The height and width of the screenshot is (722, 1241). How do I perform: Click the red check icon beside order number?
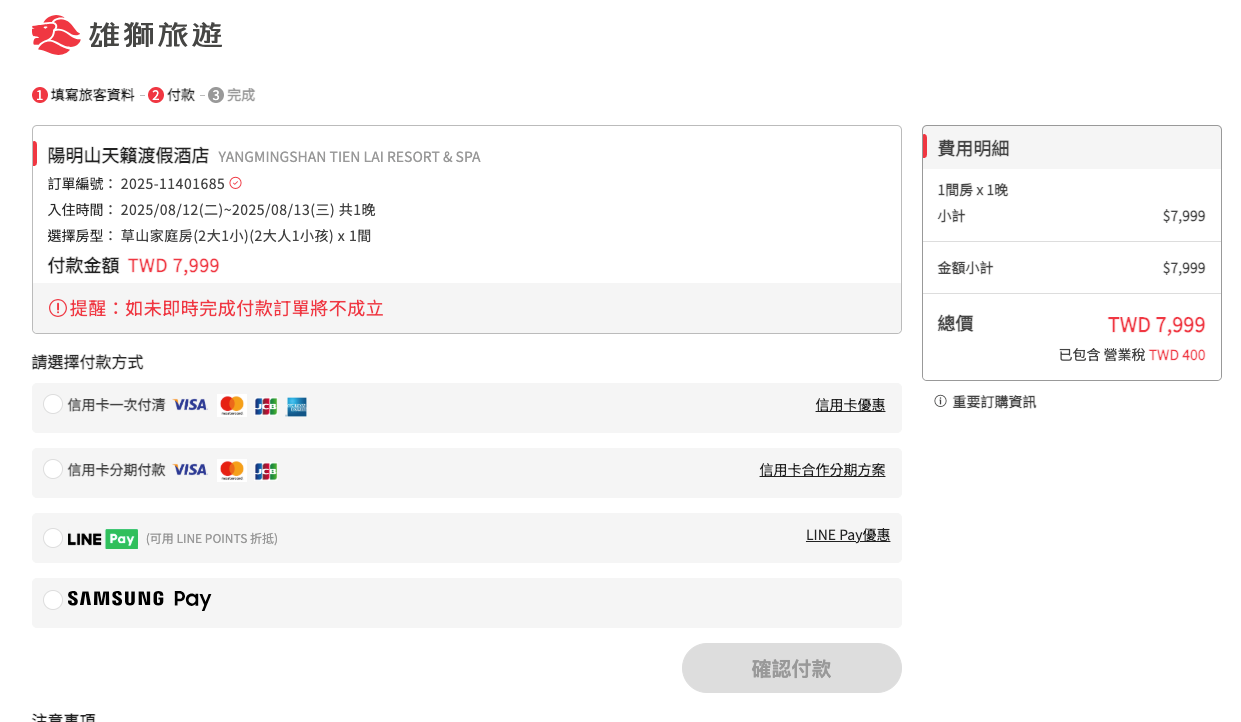[236, 183]
